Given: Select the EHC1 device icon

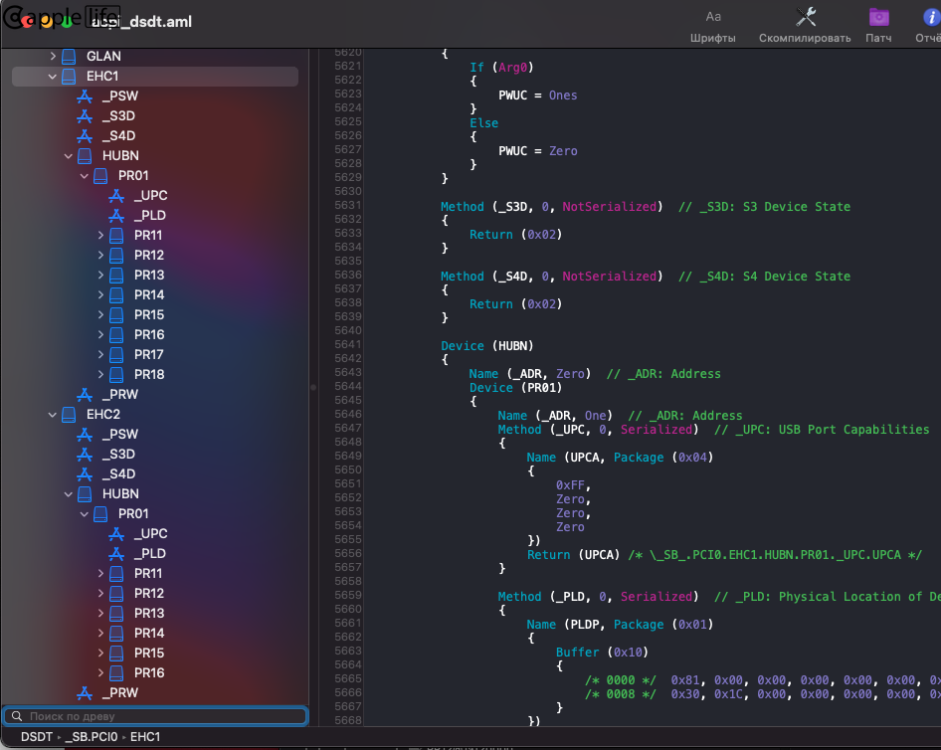Looking at the screenshot, I should click(69, 76).
